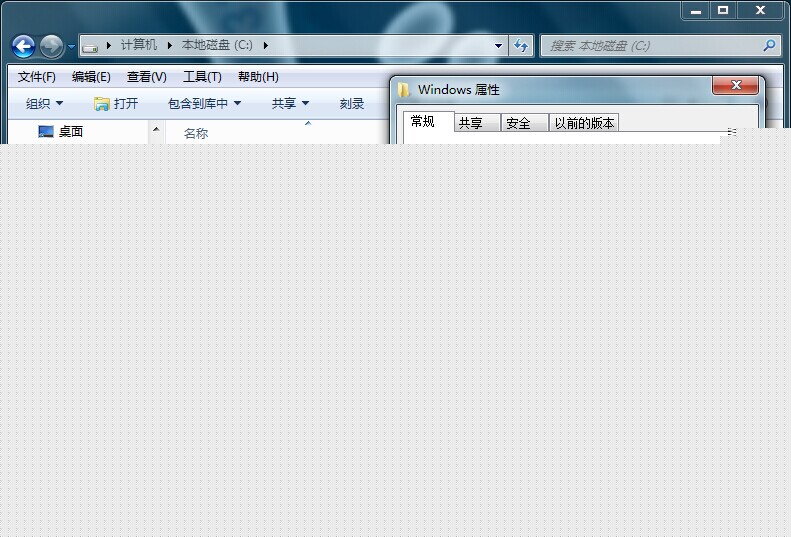The image size is (791, 537).
Task: Close the Explorer window
Action: tap(760, 10)
